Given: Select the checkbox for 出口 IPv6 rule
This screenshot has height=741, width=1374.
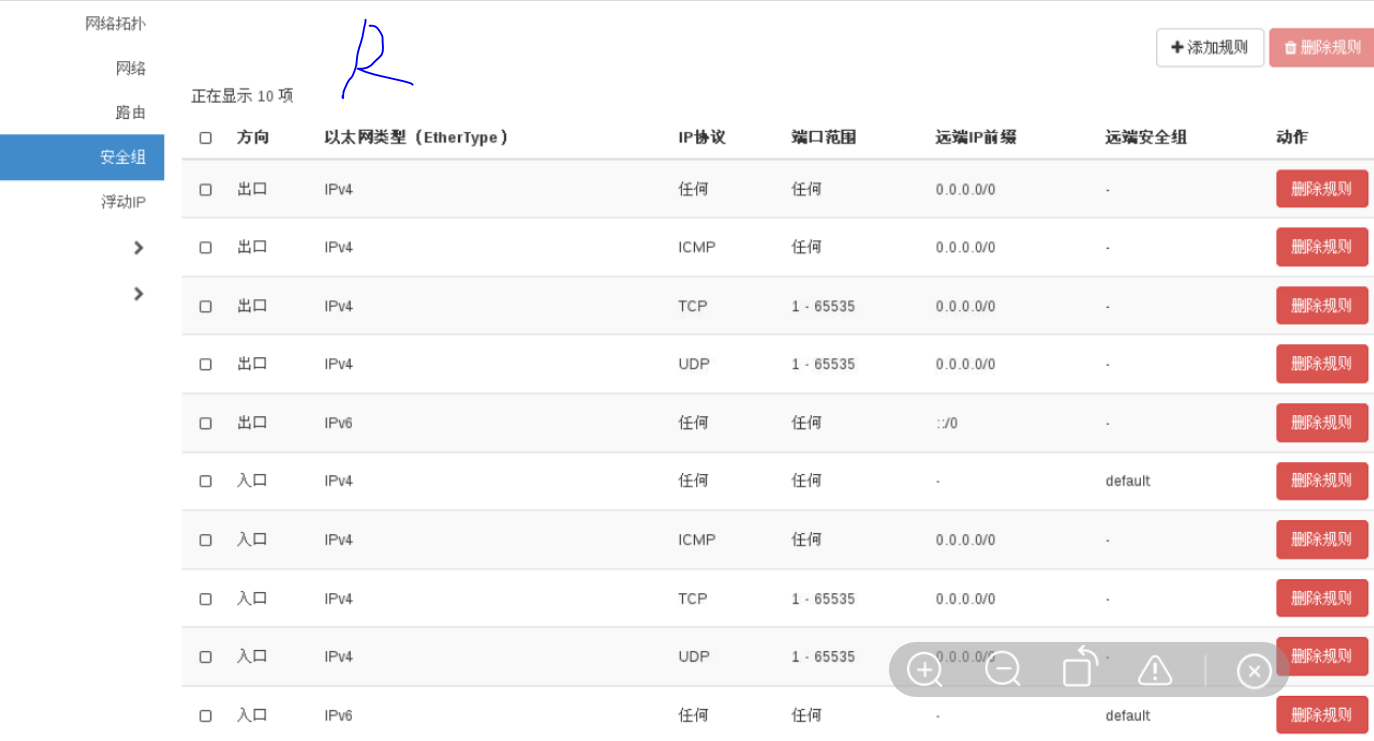Looking at the screenshot, I should tap(206, 423).
